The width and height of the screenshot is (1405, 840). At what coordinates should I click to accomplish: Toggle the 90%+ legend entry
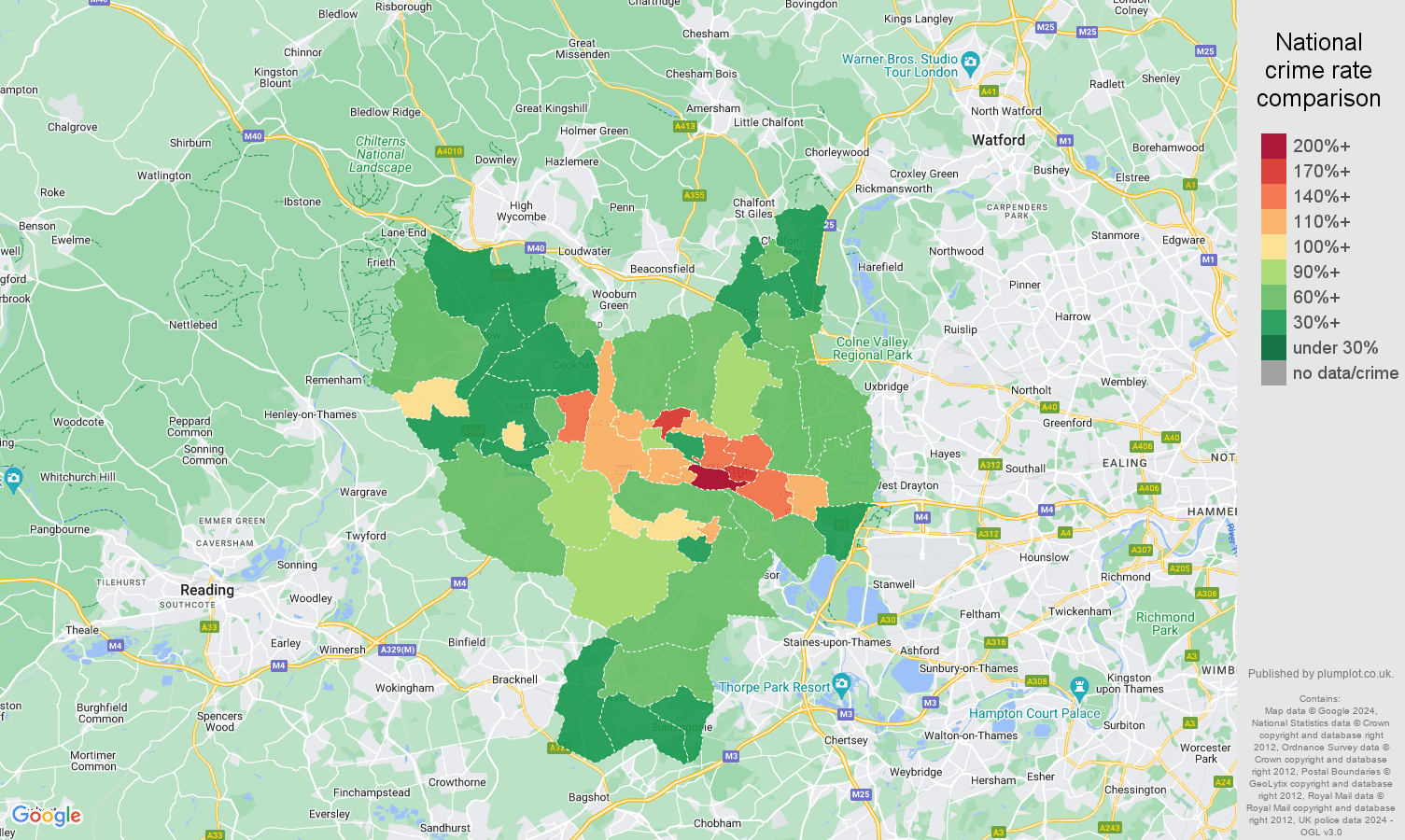coord(1314,272)
